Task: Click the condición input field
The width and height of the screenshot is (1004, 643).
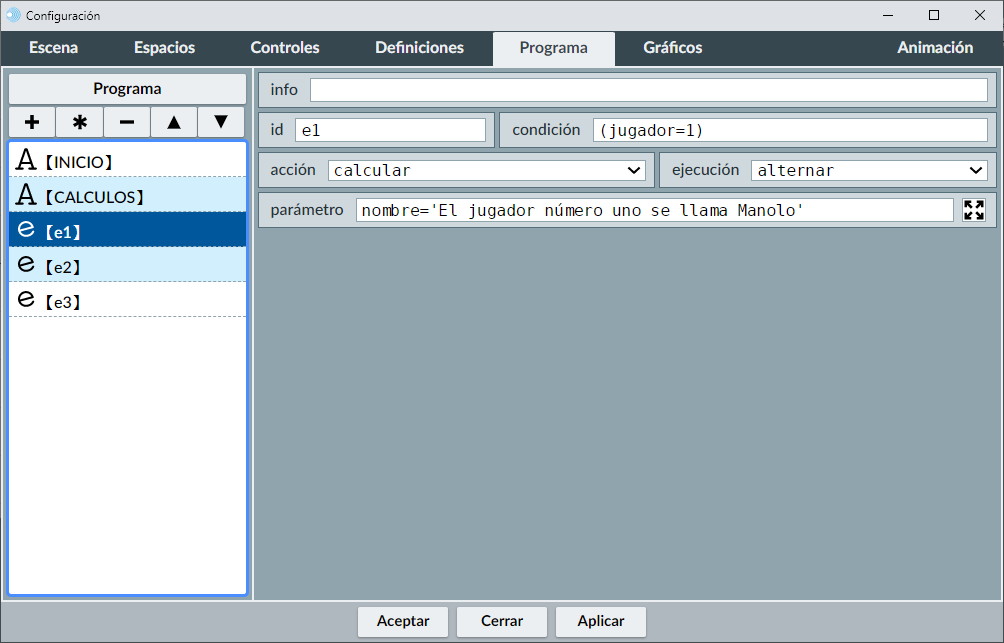Action: tap(790, 130)
